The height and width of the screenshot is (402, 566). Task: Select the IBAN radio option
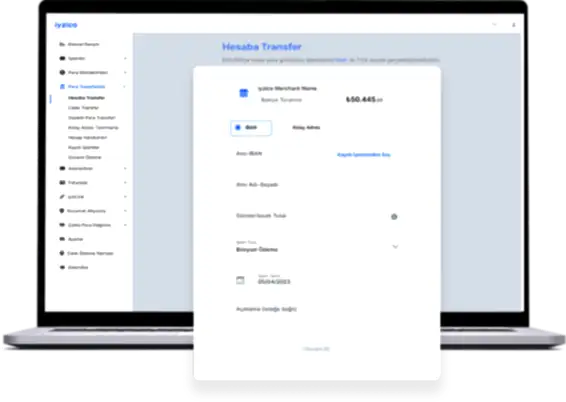pyautogui.click(x=251, y=128)
